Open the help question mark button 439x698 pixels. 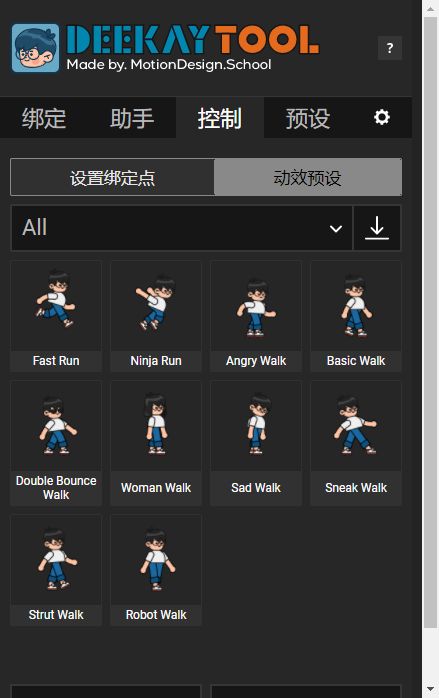(x=390, y=48)
